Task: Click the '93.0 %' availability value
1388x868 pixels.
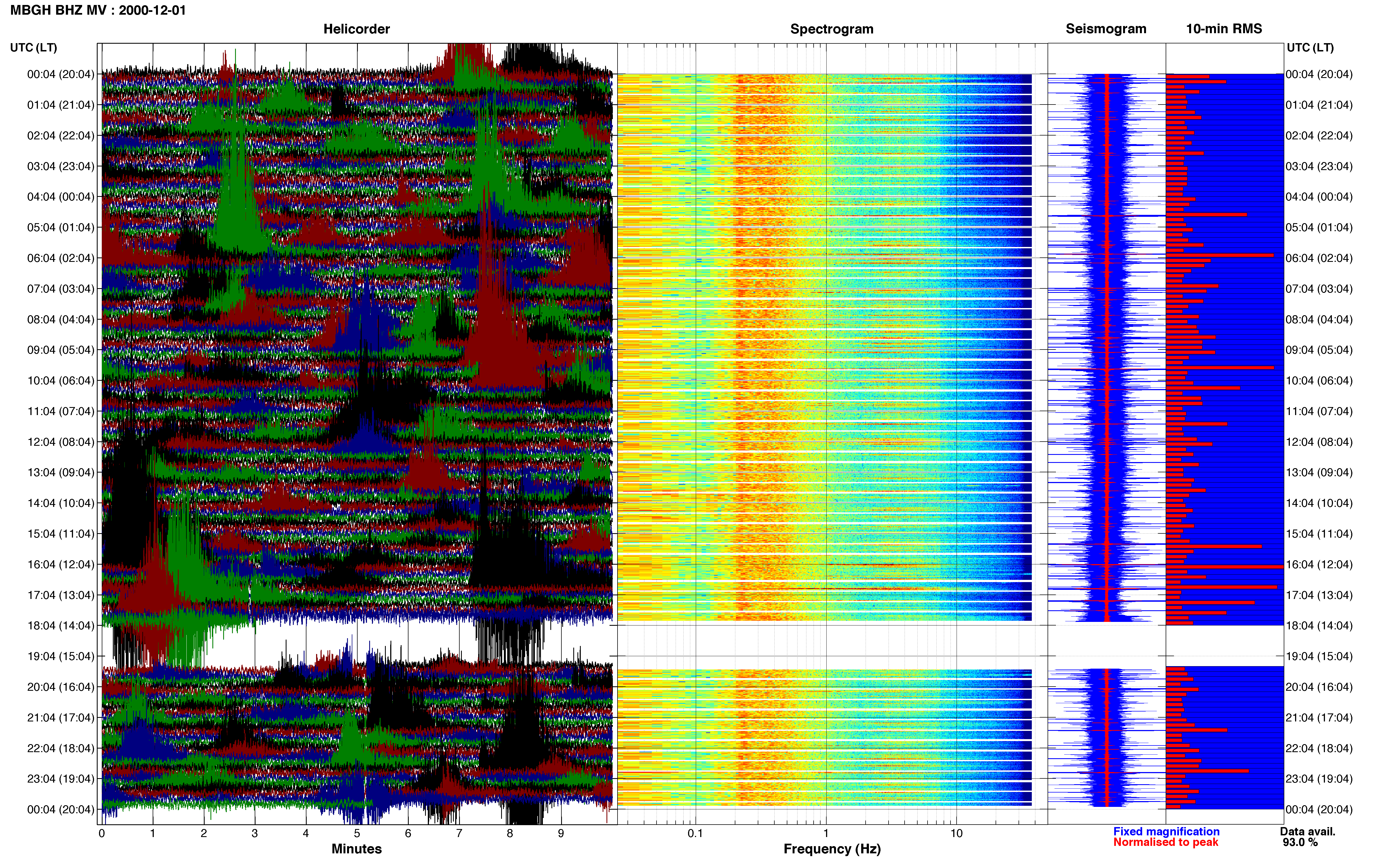Action: [x=1300, y=842]
